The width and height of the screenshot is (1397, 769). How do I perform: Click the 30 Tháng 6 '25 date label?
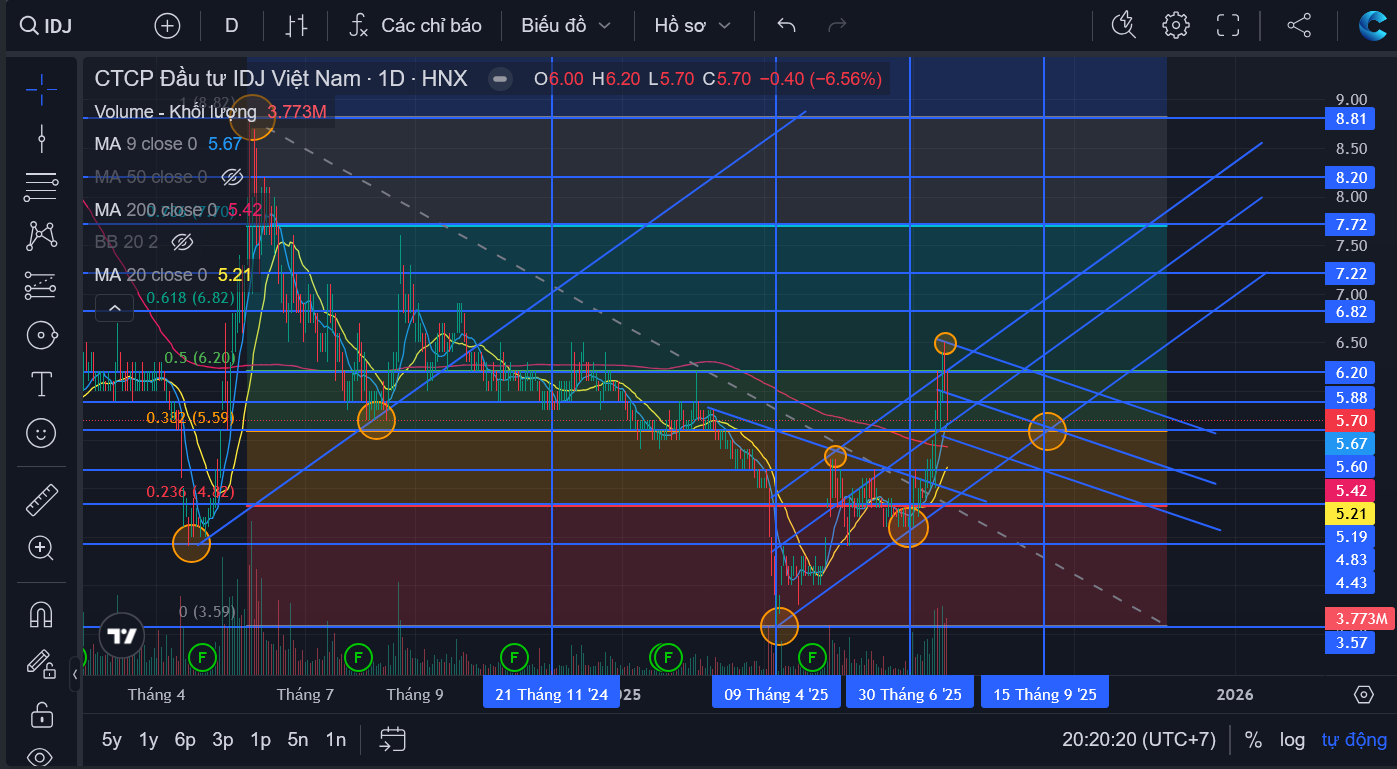pyautogui.click(x=910, y=694)
